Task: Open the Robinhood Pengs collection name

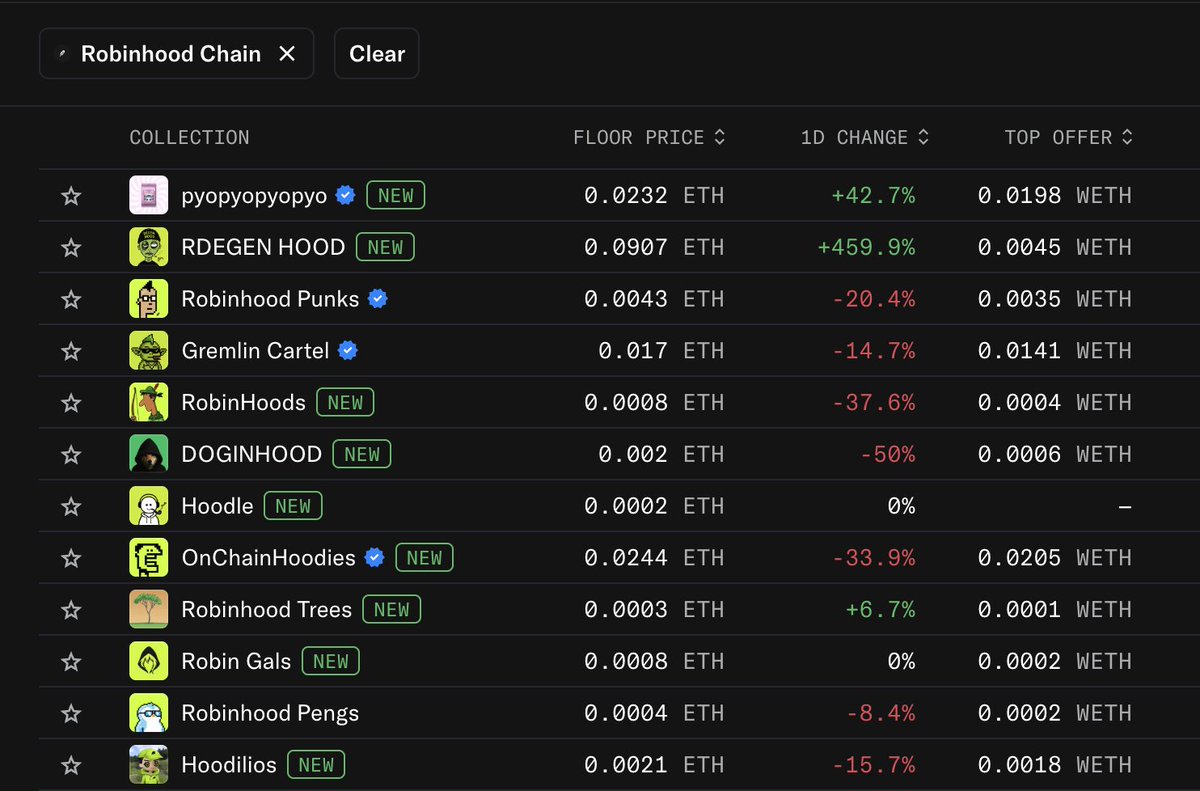Action: [x=270, y=714]
